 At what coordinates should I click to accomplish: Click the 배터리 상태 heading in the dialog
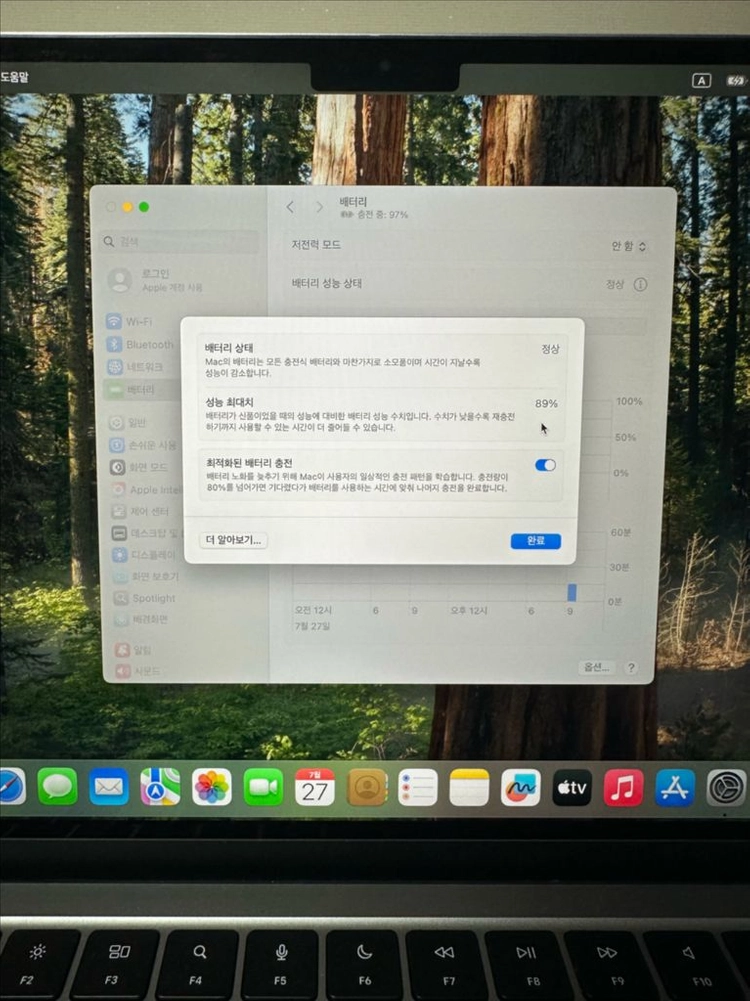229,348
